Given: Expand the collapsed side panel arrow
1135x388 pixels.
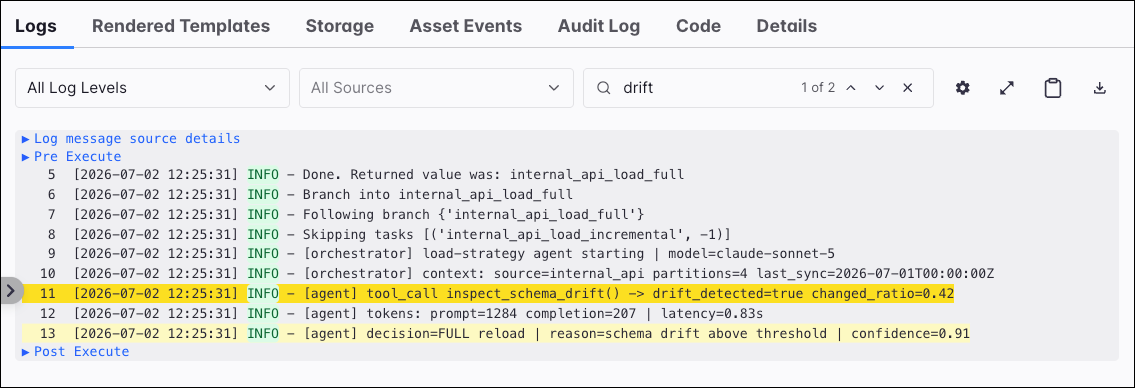Looking at the screenshot, I should (x=11, y=290).
